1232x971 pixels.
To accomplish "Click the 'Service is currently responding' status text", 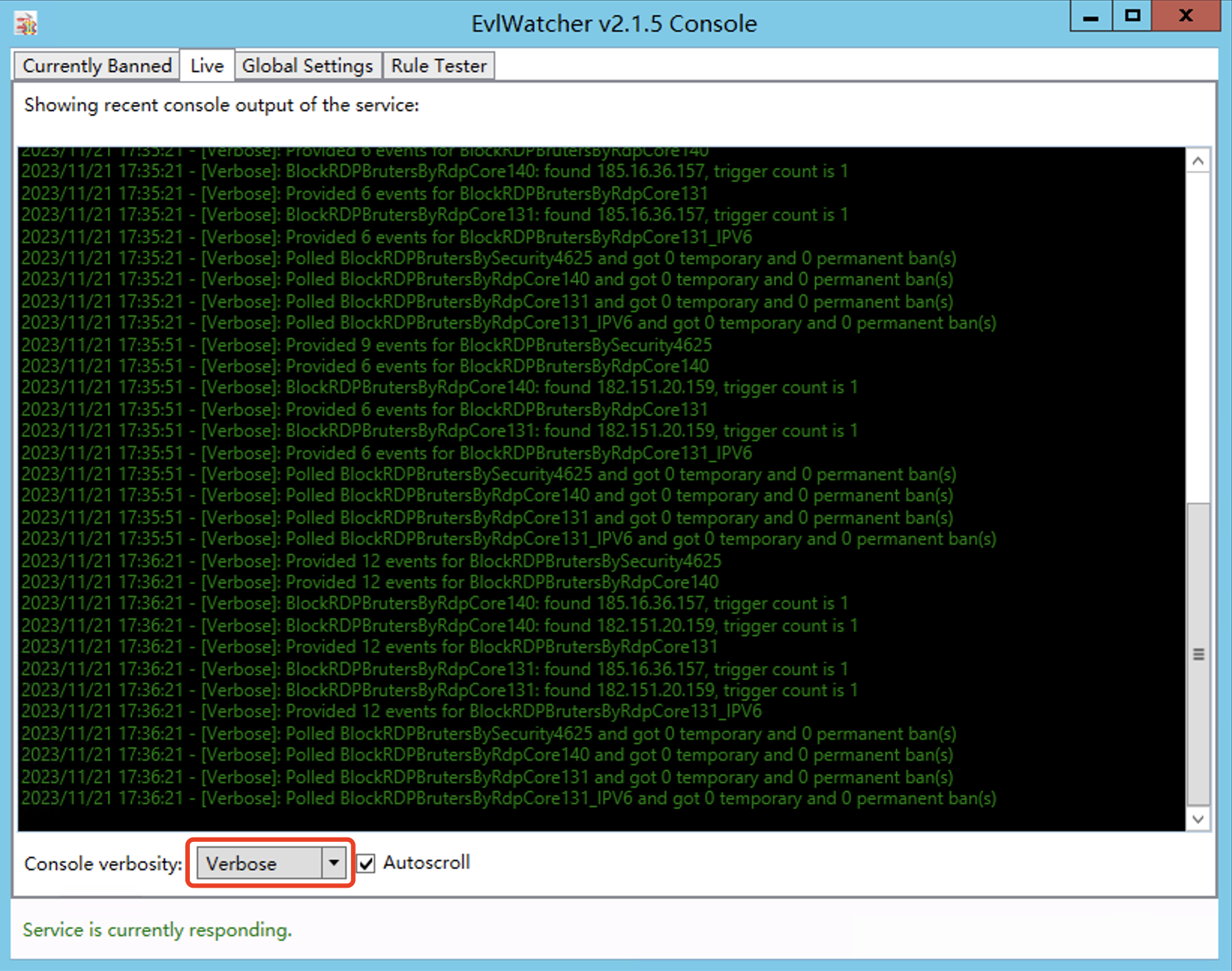I will click(157, 930).
